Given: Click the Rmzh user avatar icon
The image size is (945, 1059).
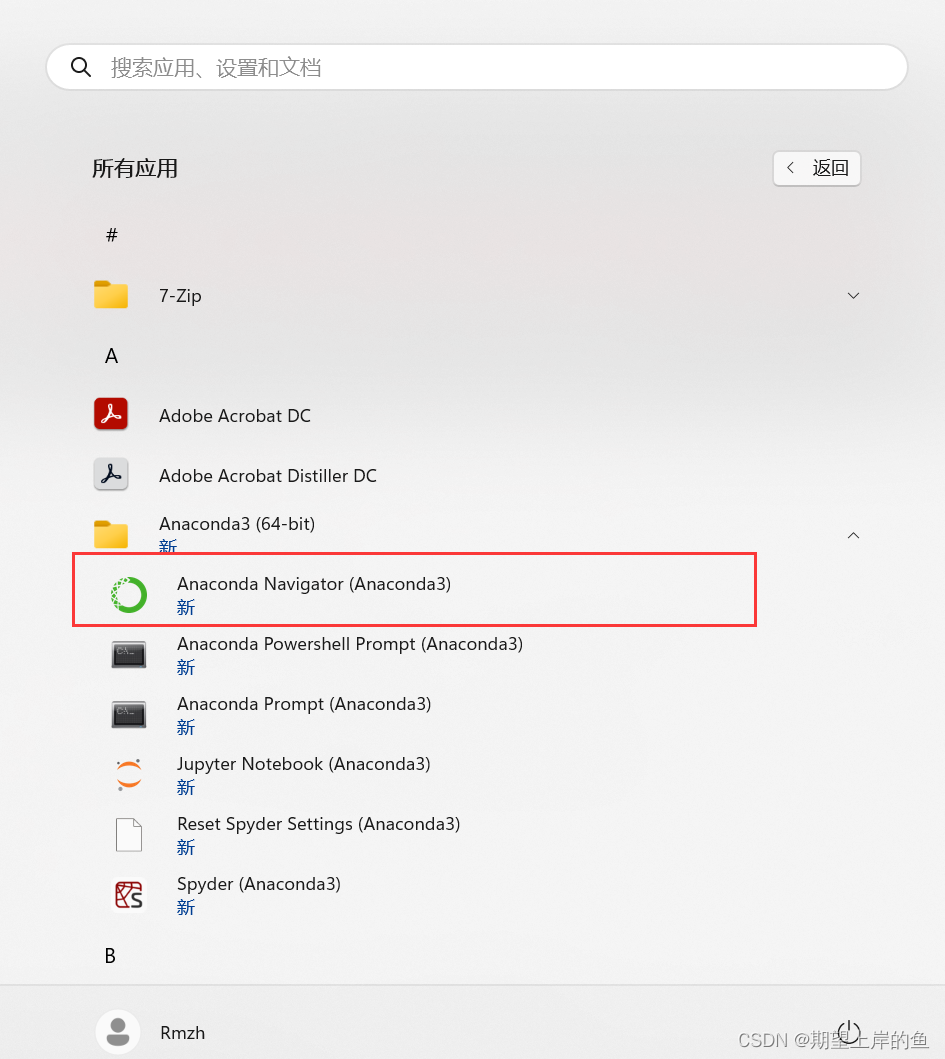Looking at the screenshot, I should coord(118,1033).
